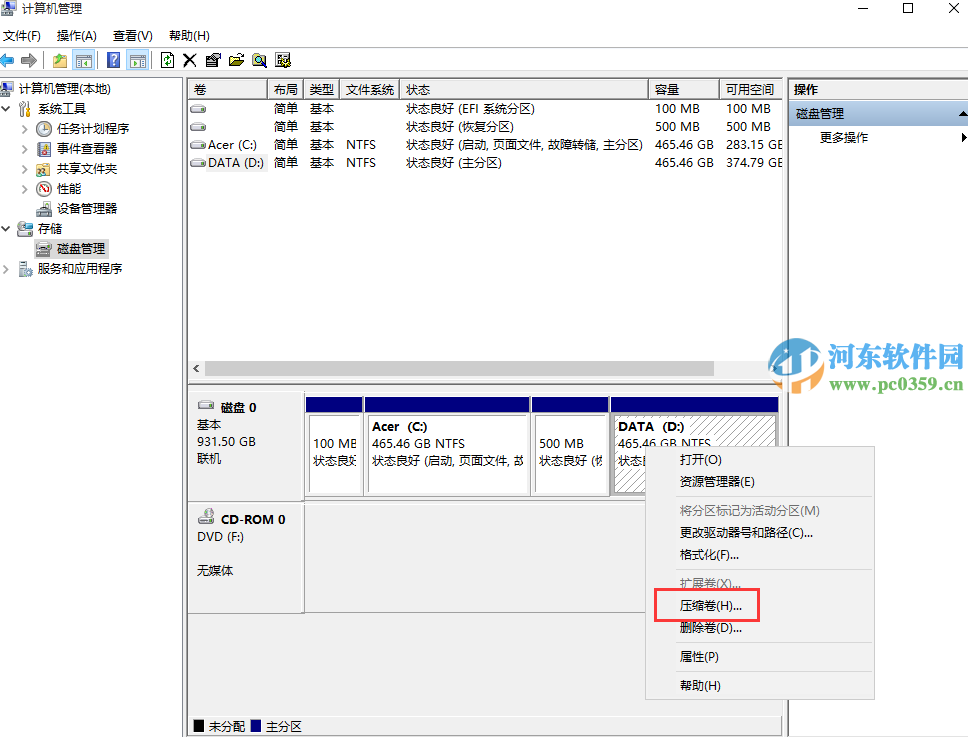This screenshot has width=968, height=737.
Task: Select the back navigation arrow icon
Action: pos(10,59)
